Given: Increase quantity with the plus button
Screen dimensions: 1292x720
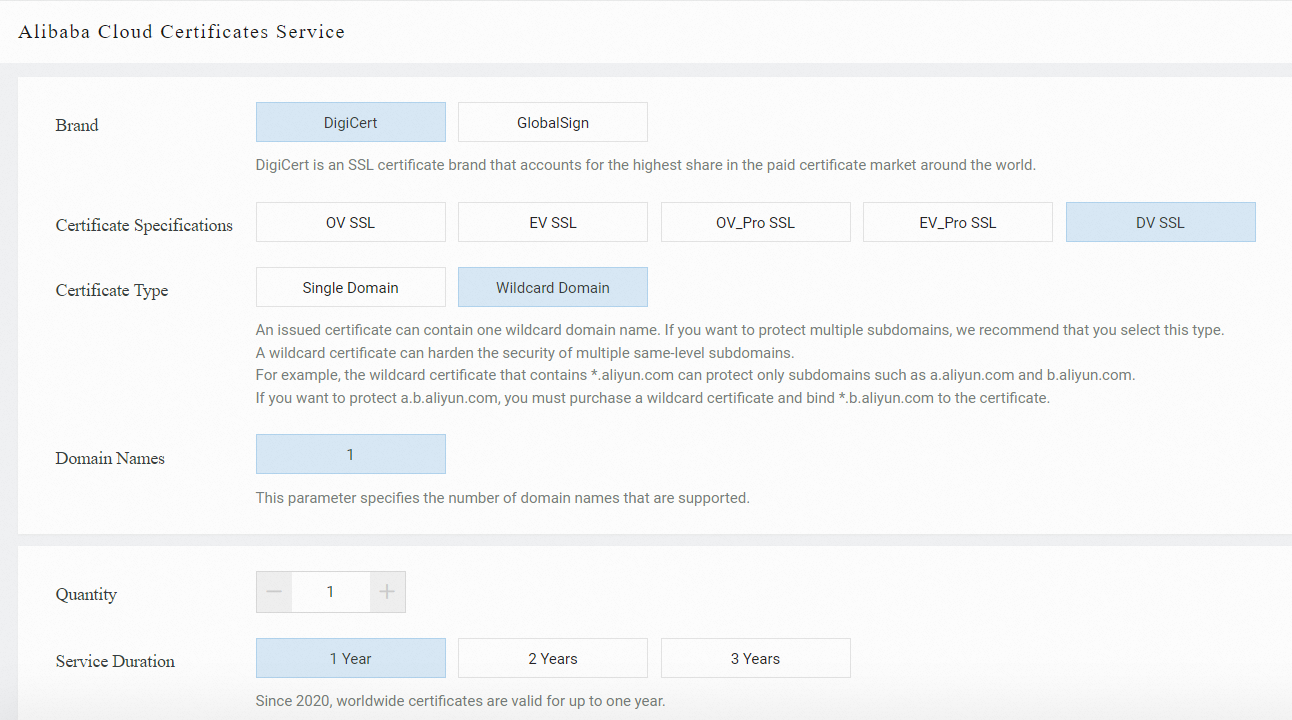Looking at the screenshot, I should (x=387, y=592).
